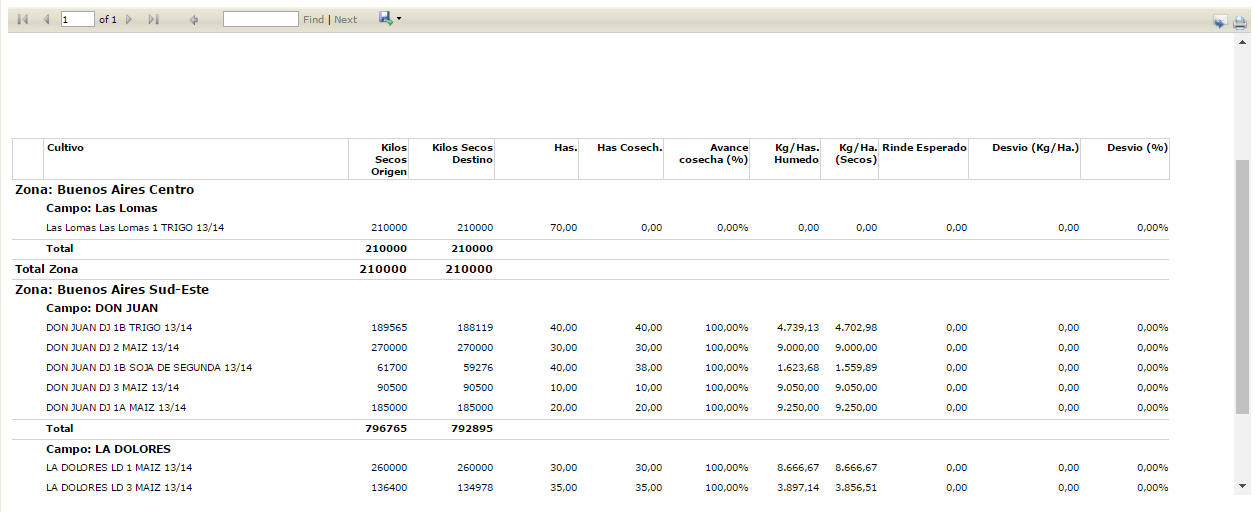
Task: Click the 3.897,14 humedo value
Action: point(798,488)
